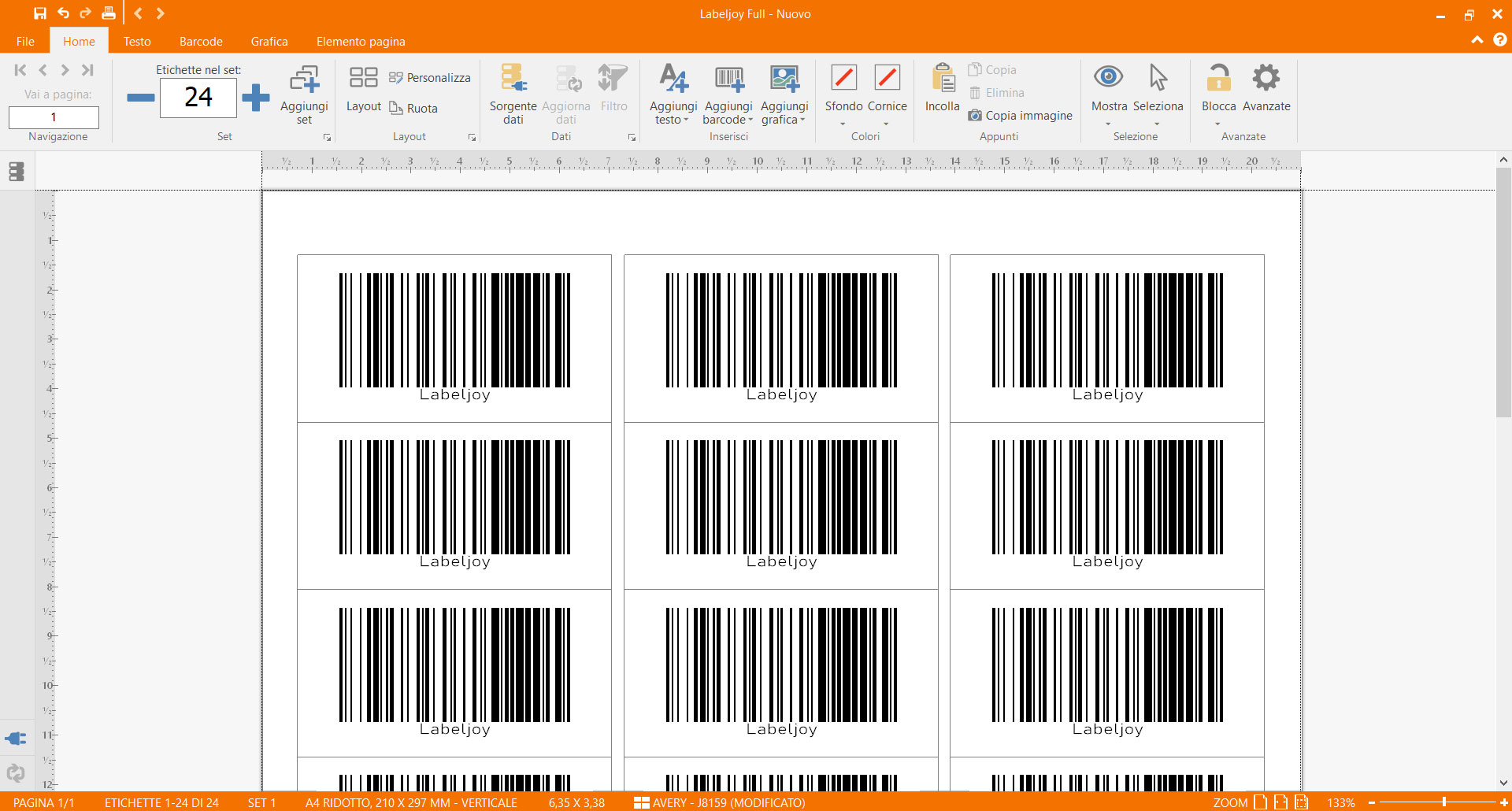
Task: Decrease the number of labels in the set
Action: 141,98
